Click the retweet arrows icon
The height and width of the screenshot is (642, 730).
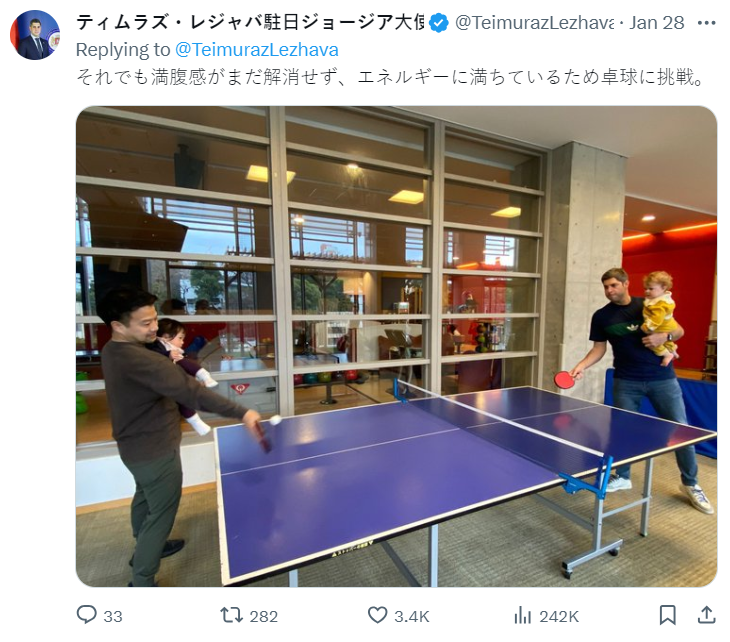pyautogui.click(x=231, y=615)
